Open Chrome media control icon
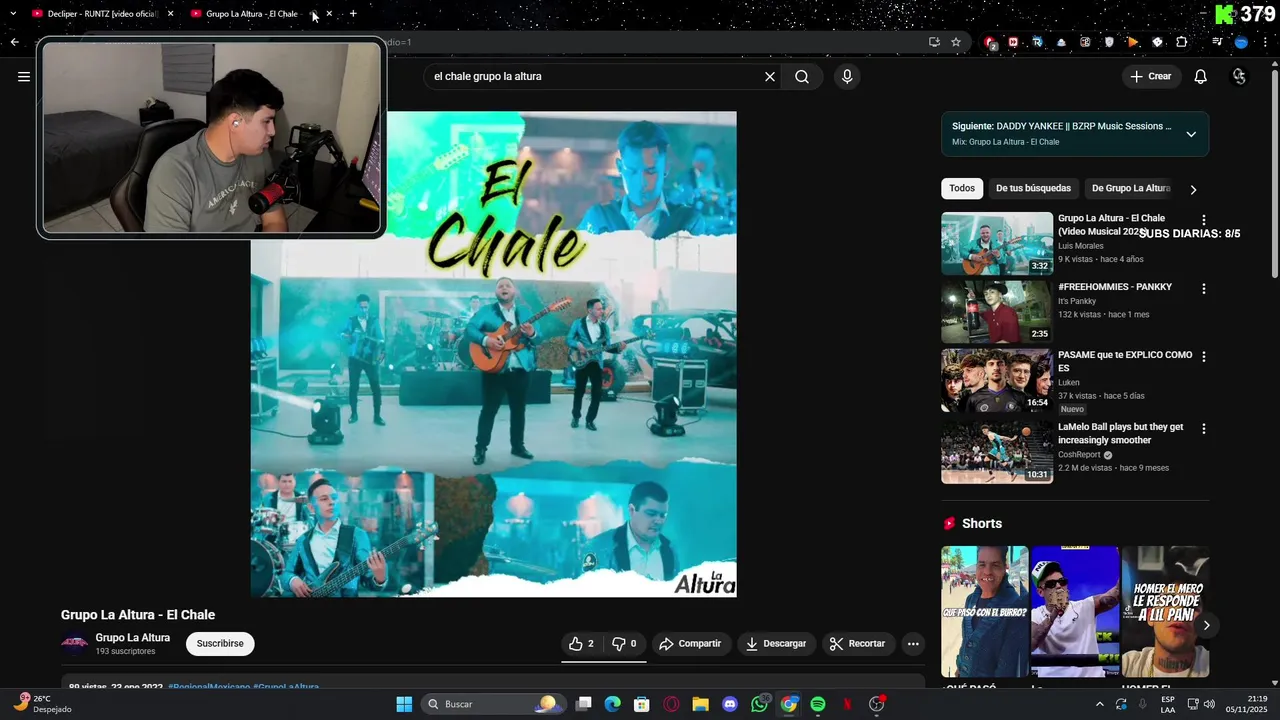 point(1217,42)
